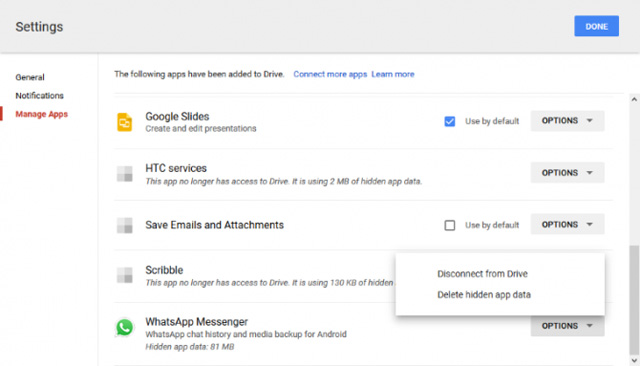640x366 pixels.
Task: Click the Google Slides app icon
Action: pos(124,122)
